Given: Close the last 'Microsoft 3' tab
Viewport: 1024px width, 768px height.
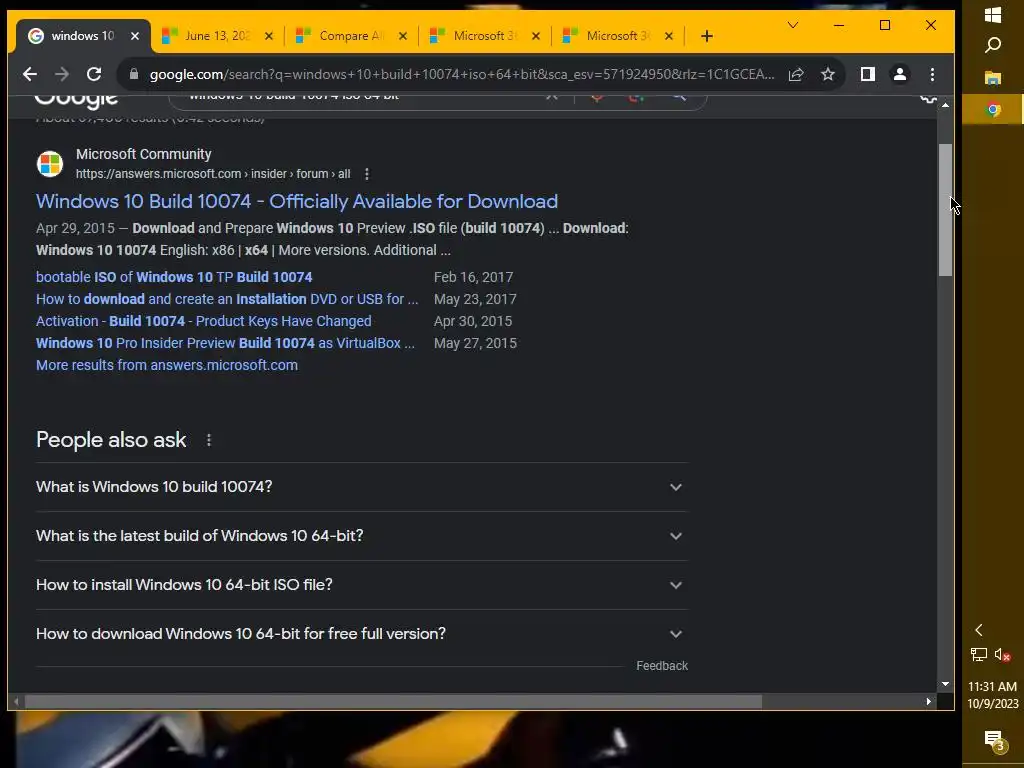Looking at the screenshot, I should point(669,36).
